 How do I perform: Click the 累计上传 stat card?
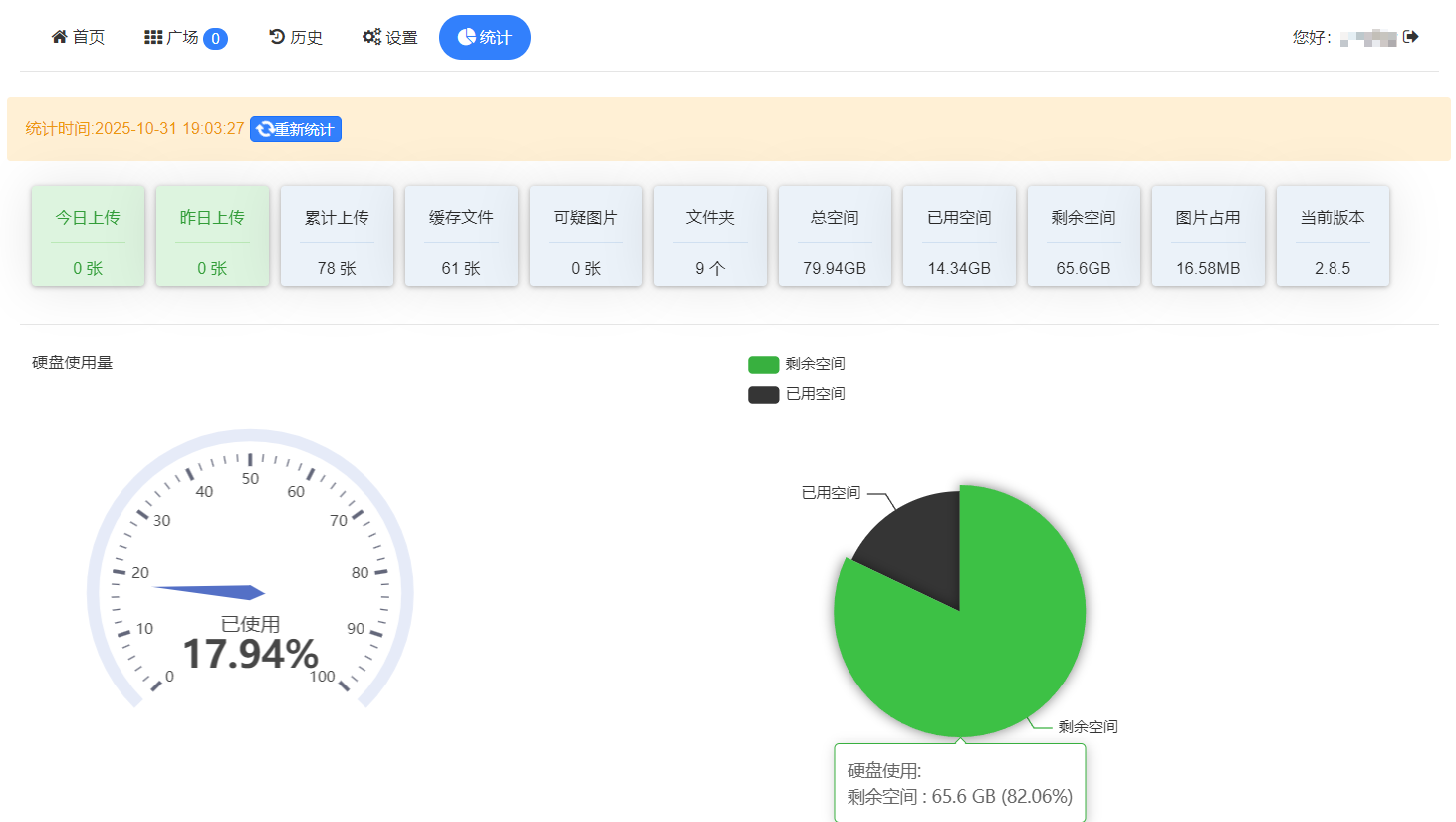coord(337,236)
